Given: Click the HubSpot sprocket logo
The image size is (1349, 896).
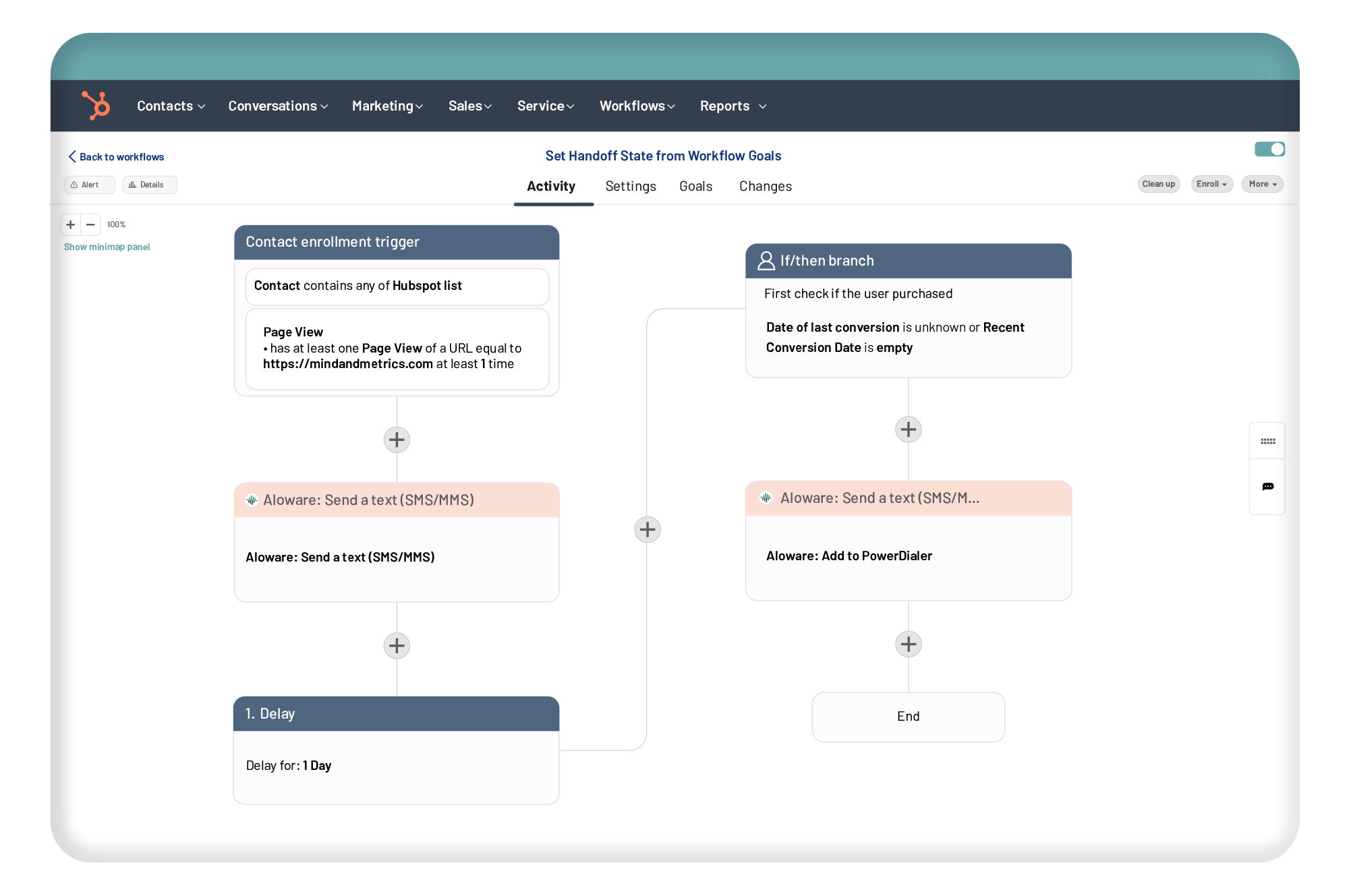Looking at the screenshot, I should point(96,105).
